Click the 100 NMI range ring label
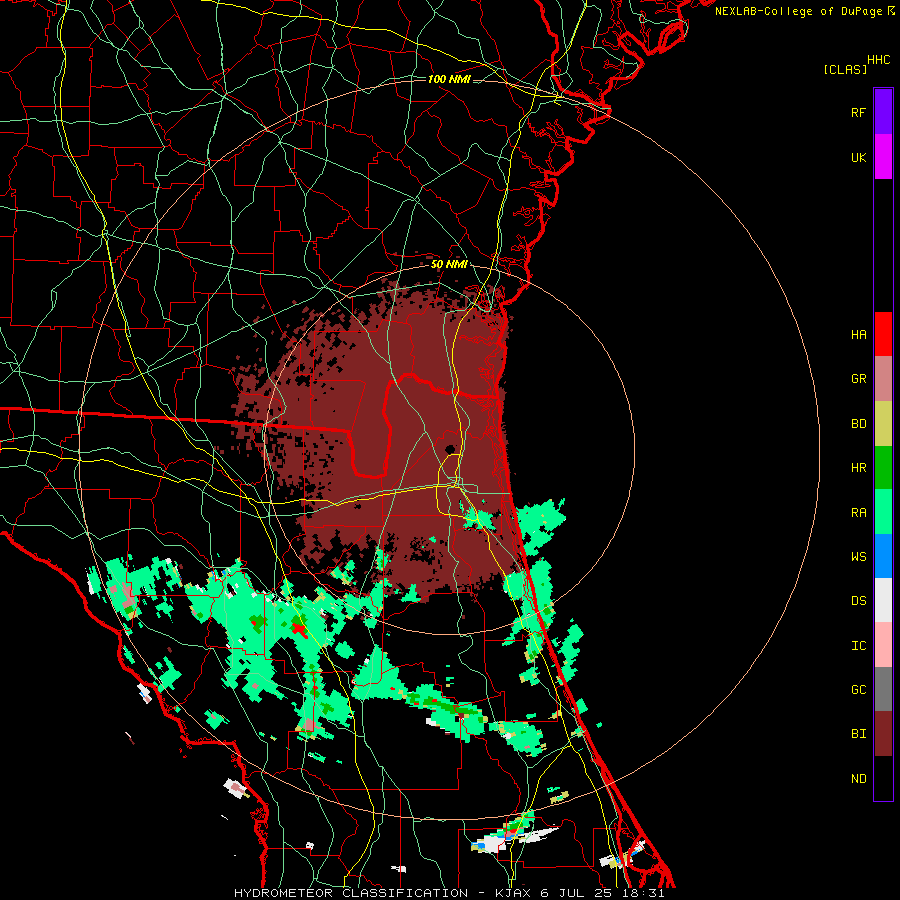Image resolution: width=900 pixels, height=900 pixels. tap(449, 79)
